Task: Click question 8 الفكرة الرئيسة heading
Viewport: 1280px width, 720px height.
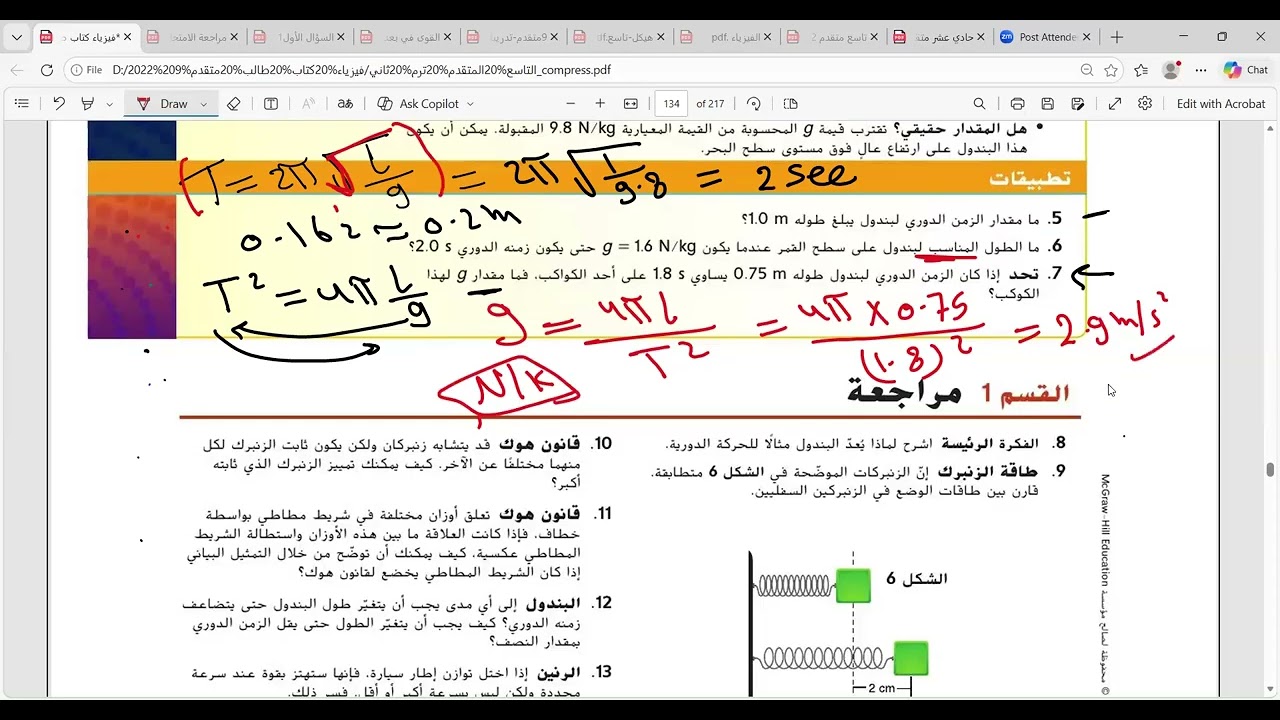Action: [x=990, y=443]
